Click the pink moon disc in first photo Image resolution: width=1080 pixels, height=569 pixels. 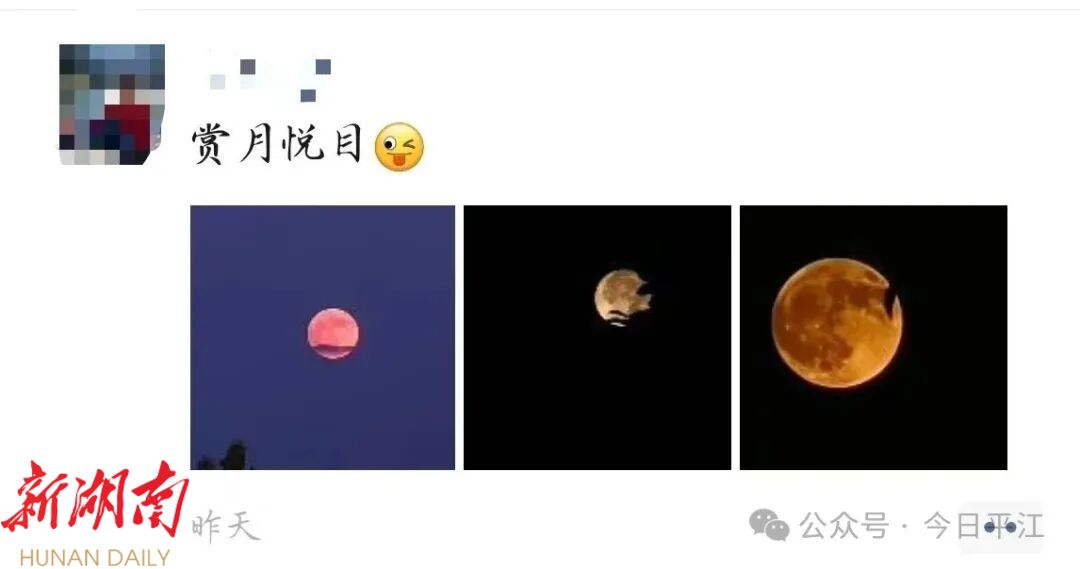pyautogui.click(x=333, y=333)
